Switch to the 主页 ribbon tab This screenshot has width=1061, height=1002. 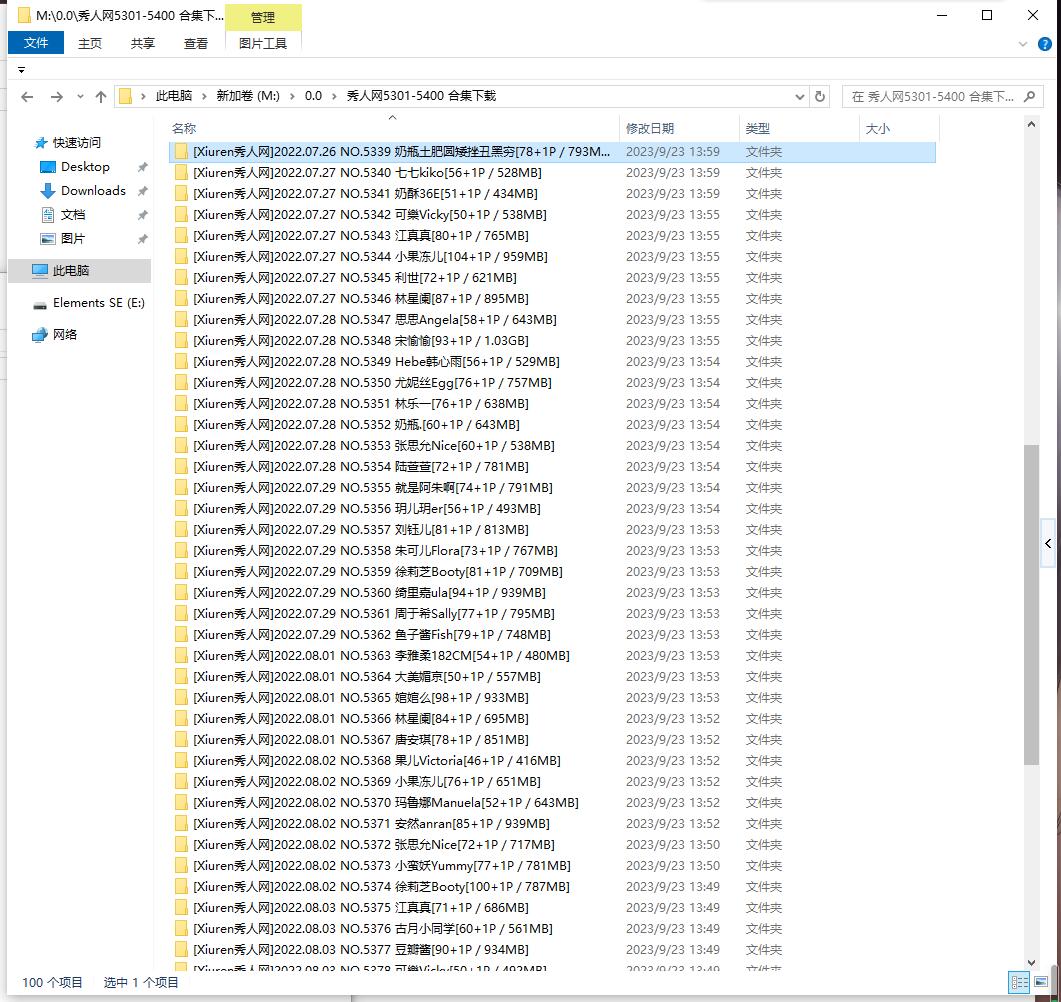point(89,43)
